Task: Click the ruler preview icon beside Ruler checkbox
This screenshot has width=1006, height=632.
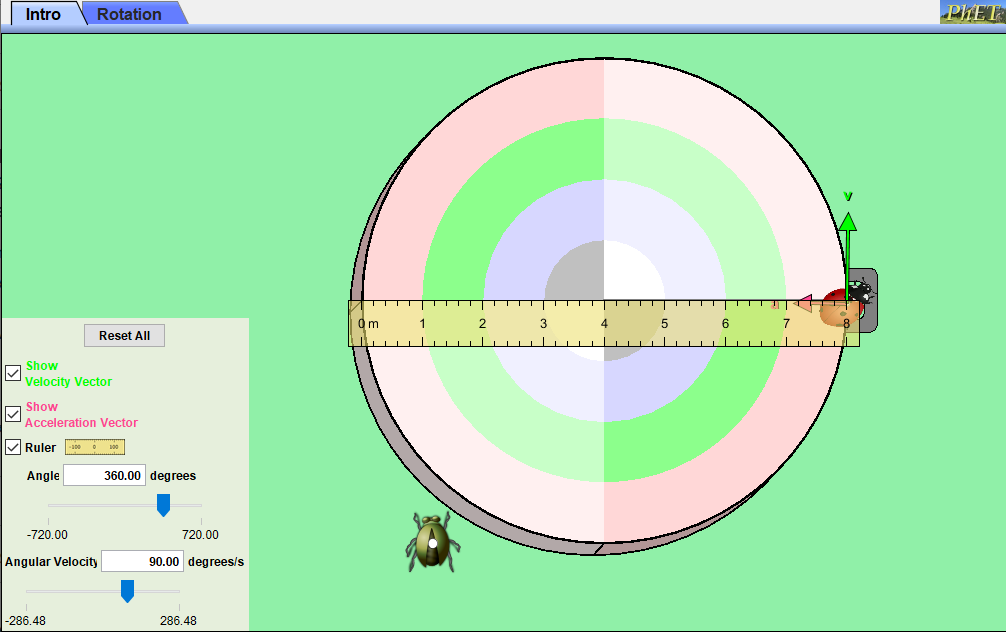Action: point(94,447)
